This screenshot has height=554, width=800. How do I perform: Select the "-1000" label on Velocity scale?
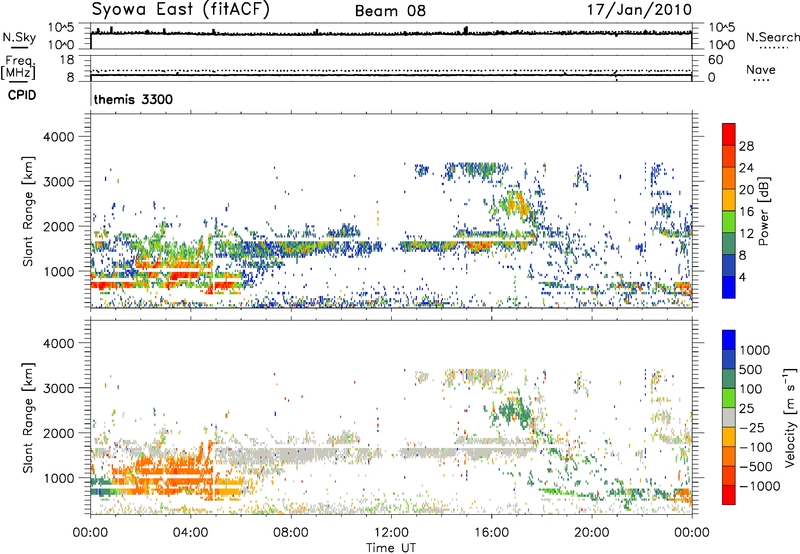coord(760,486)
